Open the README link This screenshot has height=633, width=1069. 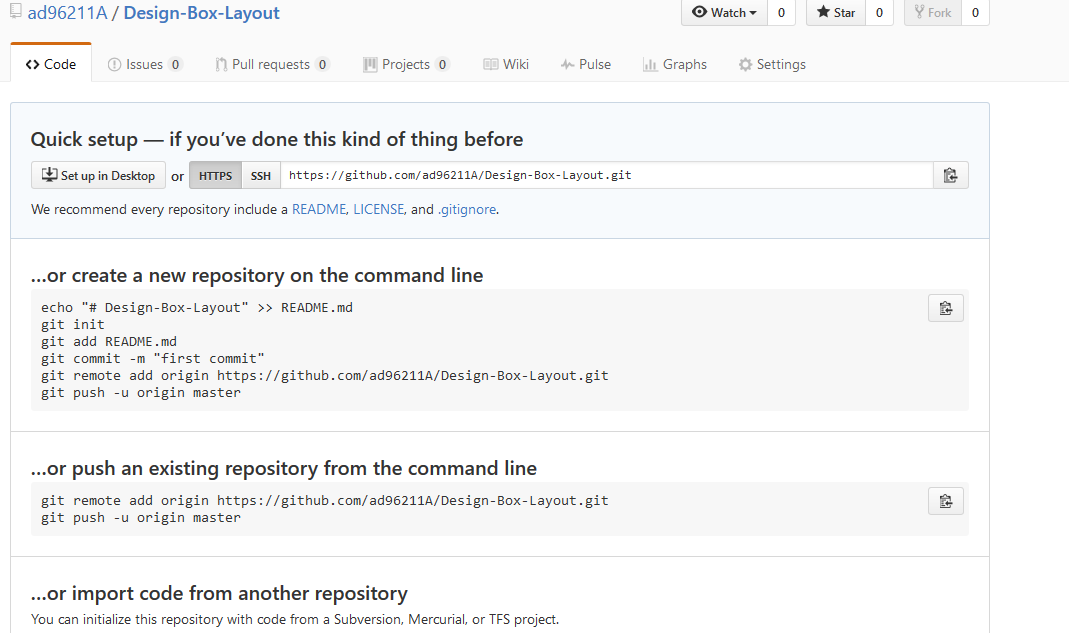(x=319, y=210)
